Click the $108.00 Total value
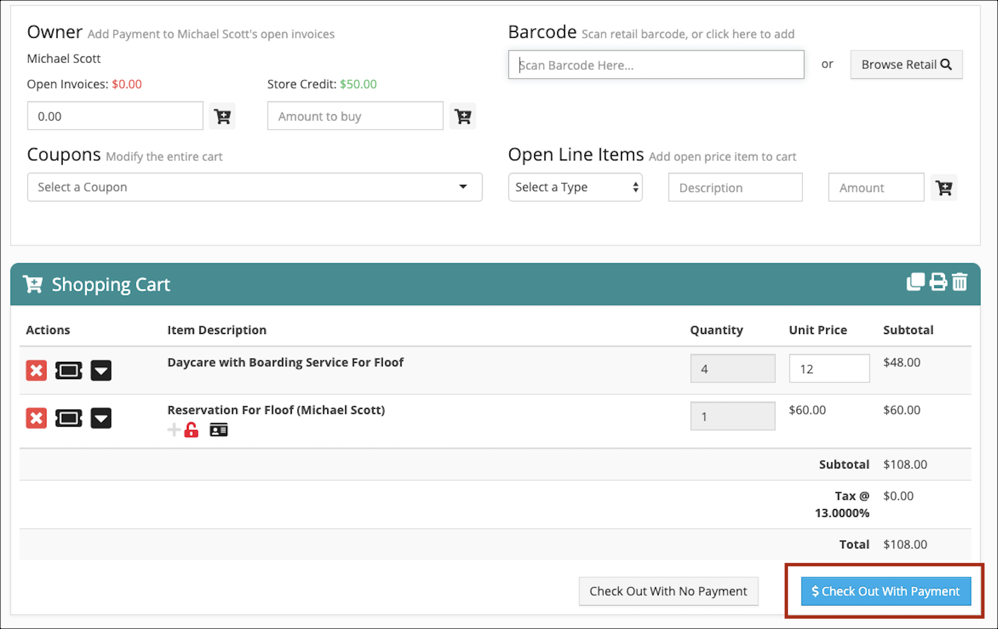 point(905,544)
